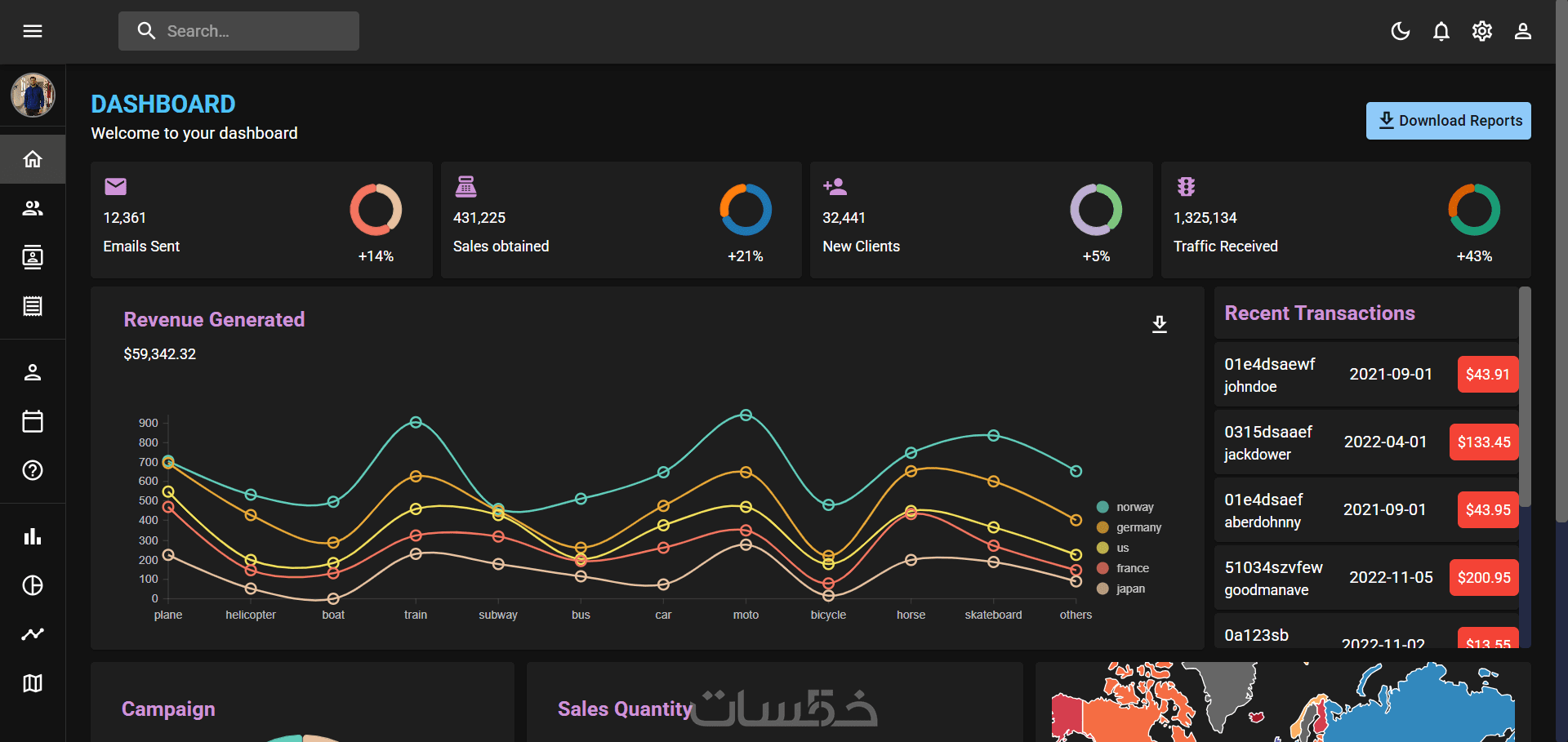The height and width of the screenshot is (742, 1568).
Task: Open settings gear in the top bar
Action: [1482, 31]
